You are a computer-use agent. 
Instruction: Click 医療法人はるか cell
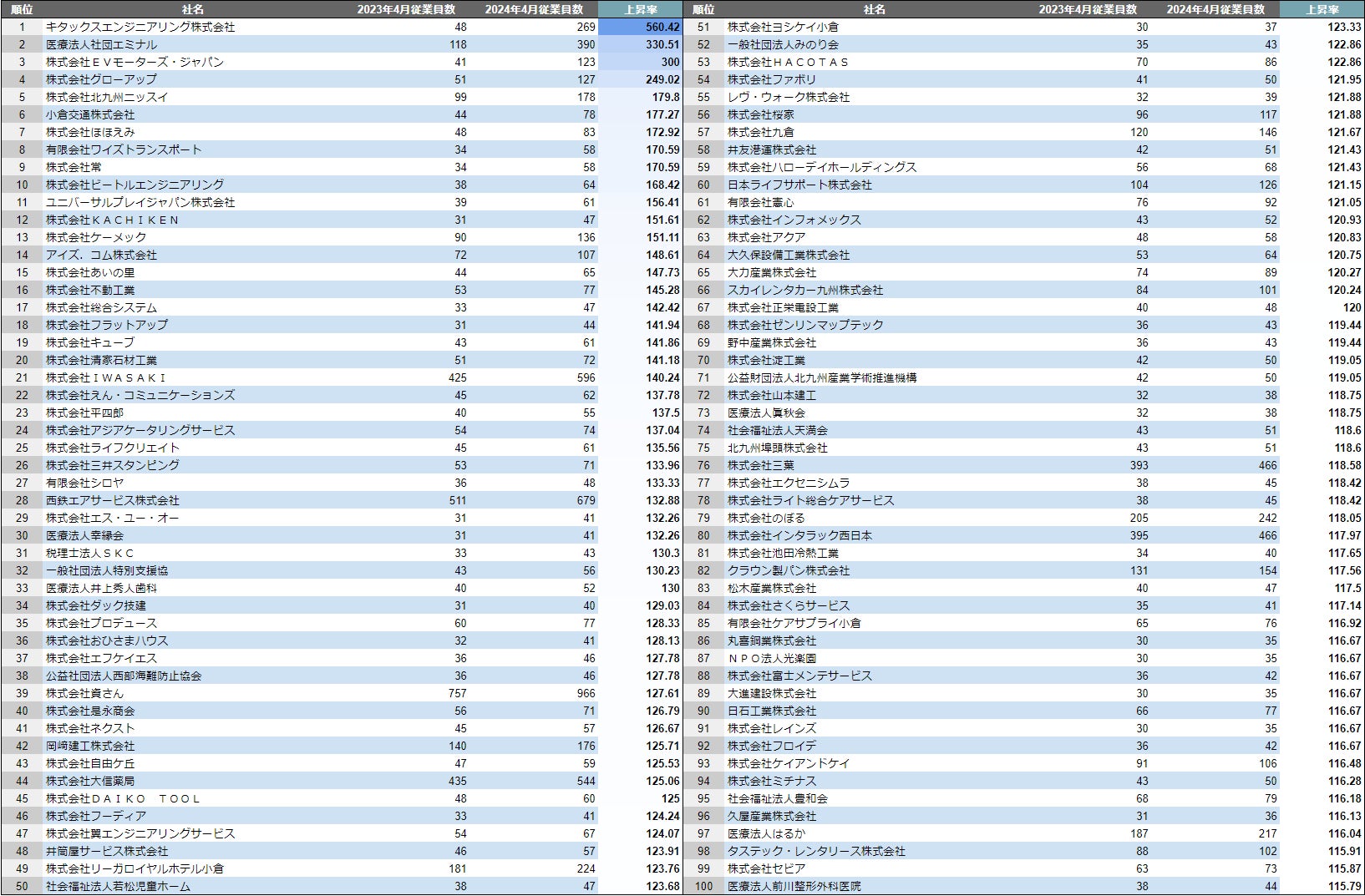pos(766,833)
